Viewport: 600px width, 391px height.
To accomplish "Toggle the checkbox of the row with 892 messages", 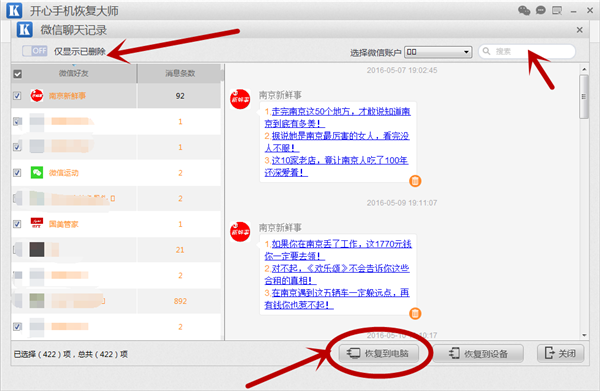I will 17,301.
